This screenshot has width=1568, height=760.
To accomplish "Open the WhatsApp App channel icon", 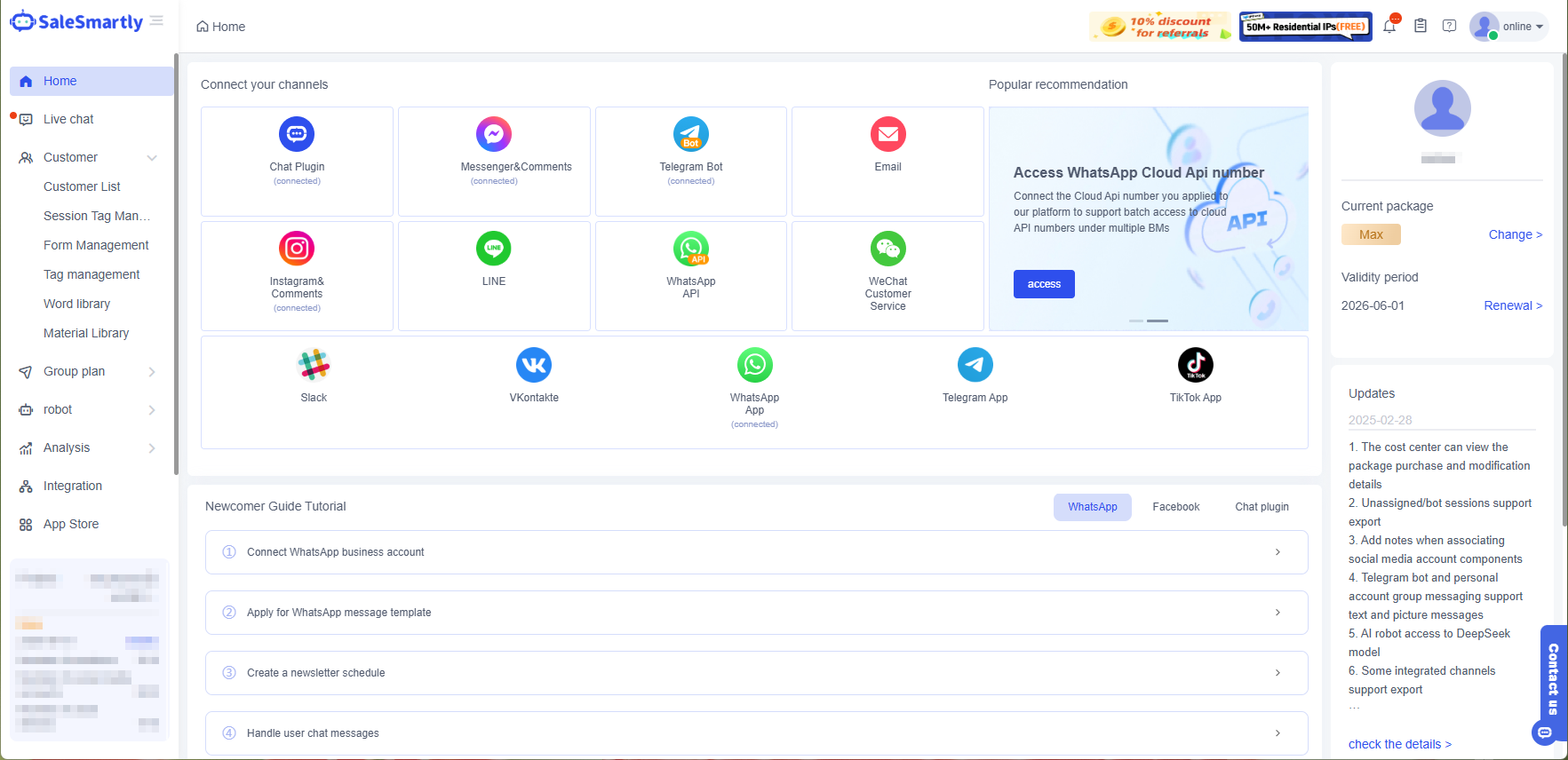I will click(755, 365).
